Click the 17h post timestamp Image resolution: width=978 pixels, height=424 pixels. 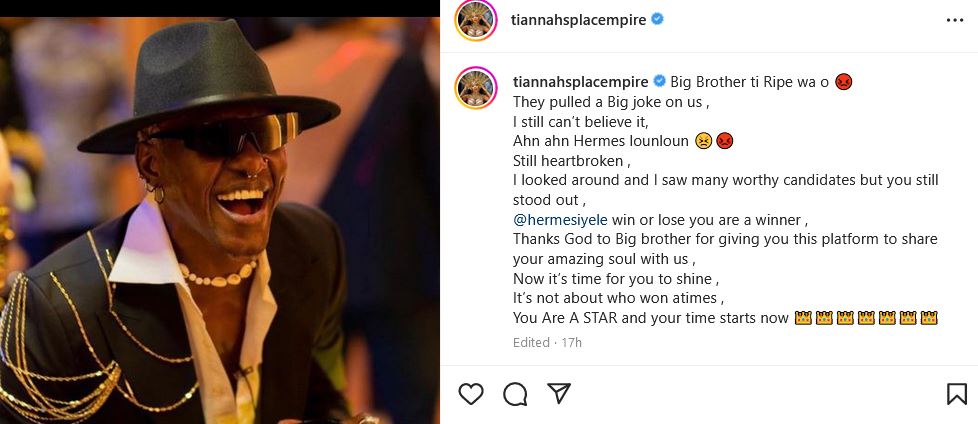[572, 342]
